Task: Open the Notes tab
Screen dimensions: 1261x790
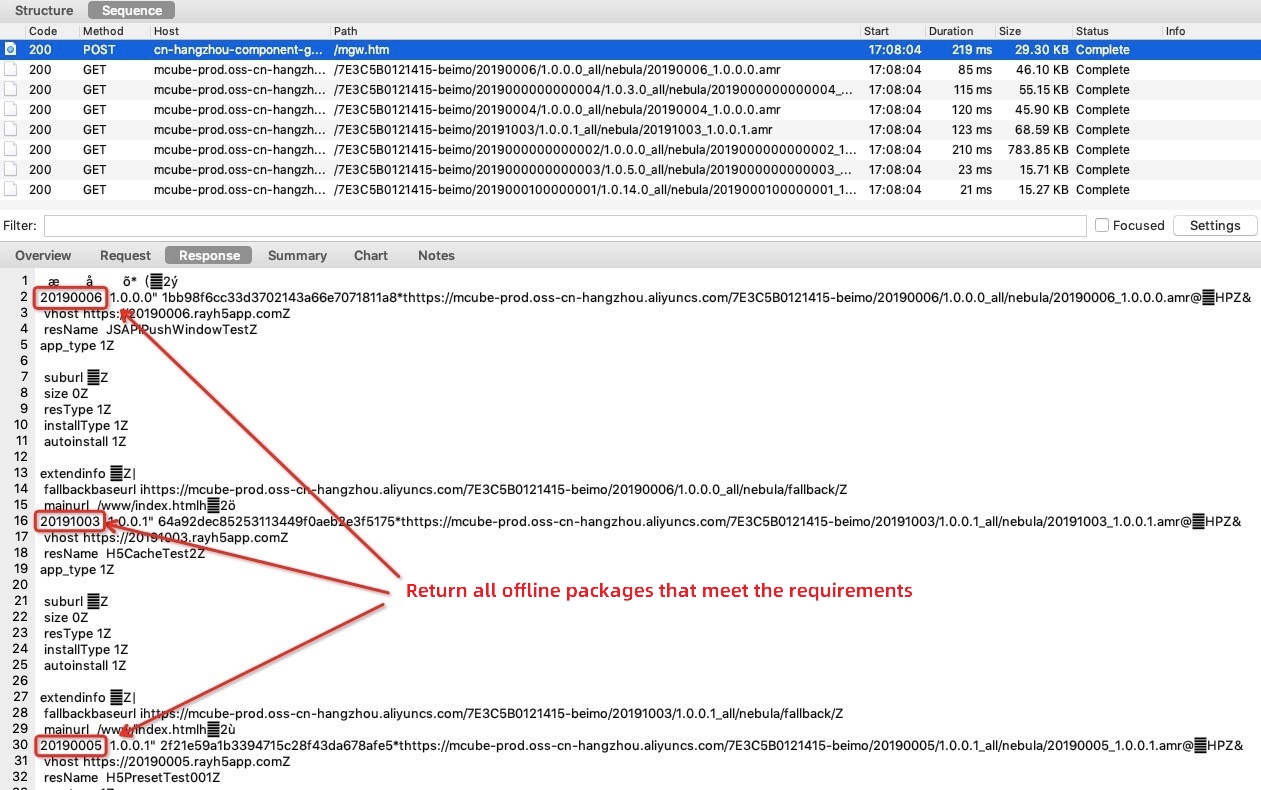Action: click(x=436, y=255)
